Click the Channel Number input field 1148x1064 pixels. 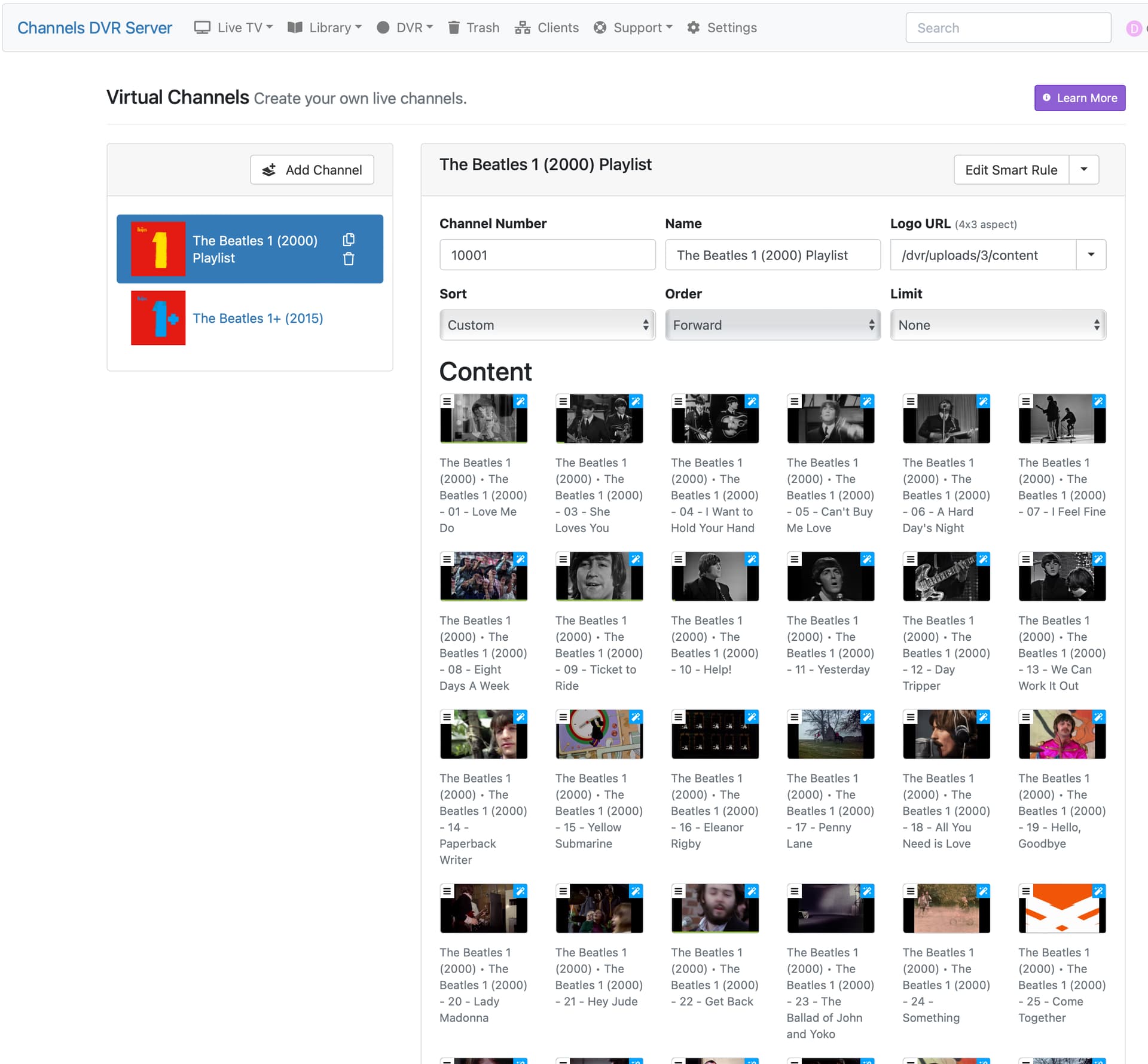pos(547,255)
